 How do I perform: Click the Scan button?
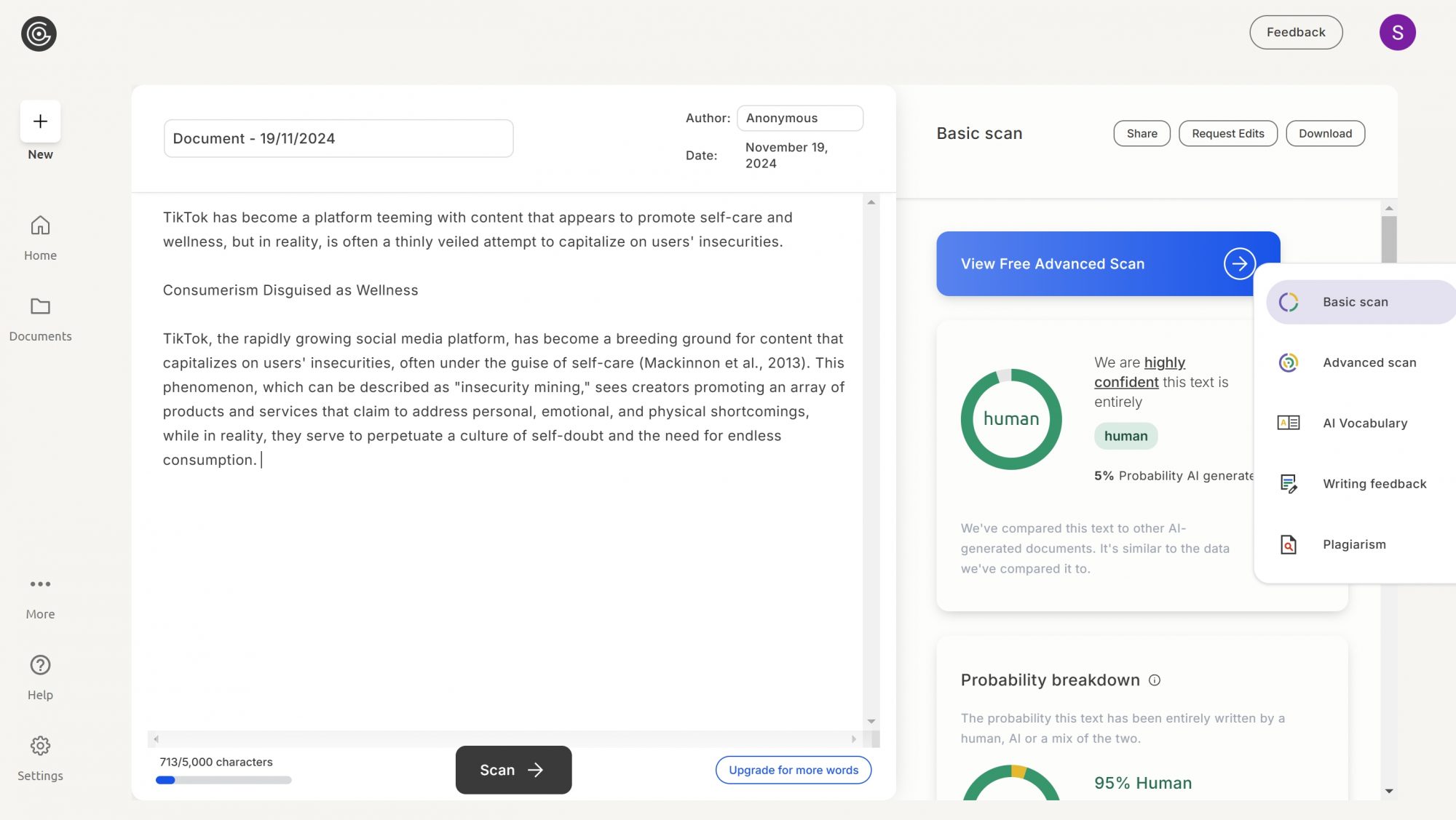(513, 770)
